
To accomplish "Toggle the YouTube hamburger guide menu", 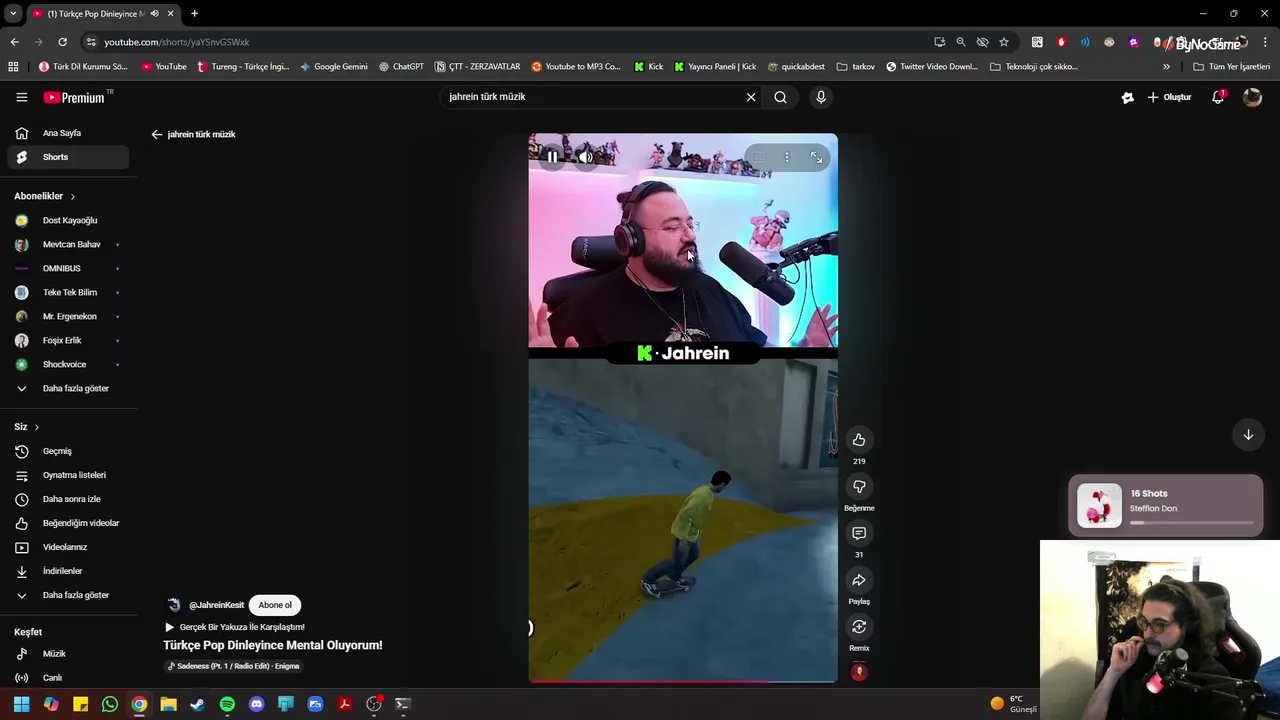I will [x=21, y=97].
